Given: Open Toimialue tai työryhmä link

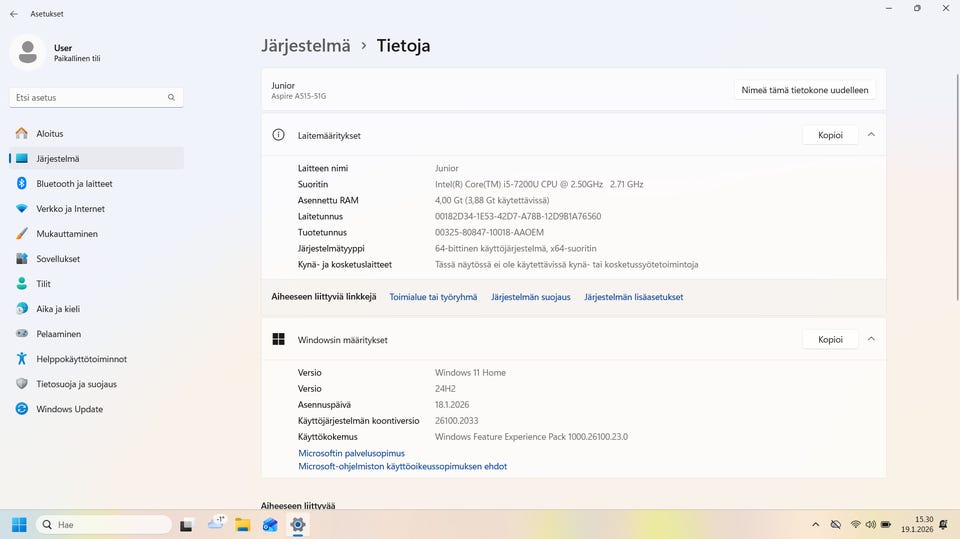Looking at the screenshot, I should (x=433, y=297).
